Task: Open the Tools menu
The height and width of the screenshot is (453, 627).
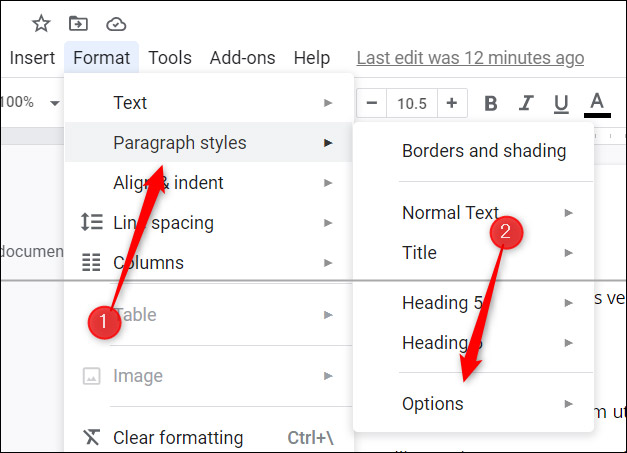Action: click(170, 58)
